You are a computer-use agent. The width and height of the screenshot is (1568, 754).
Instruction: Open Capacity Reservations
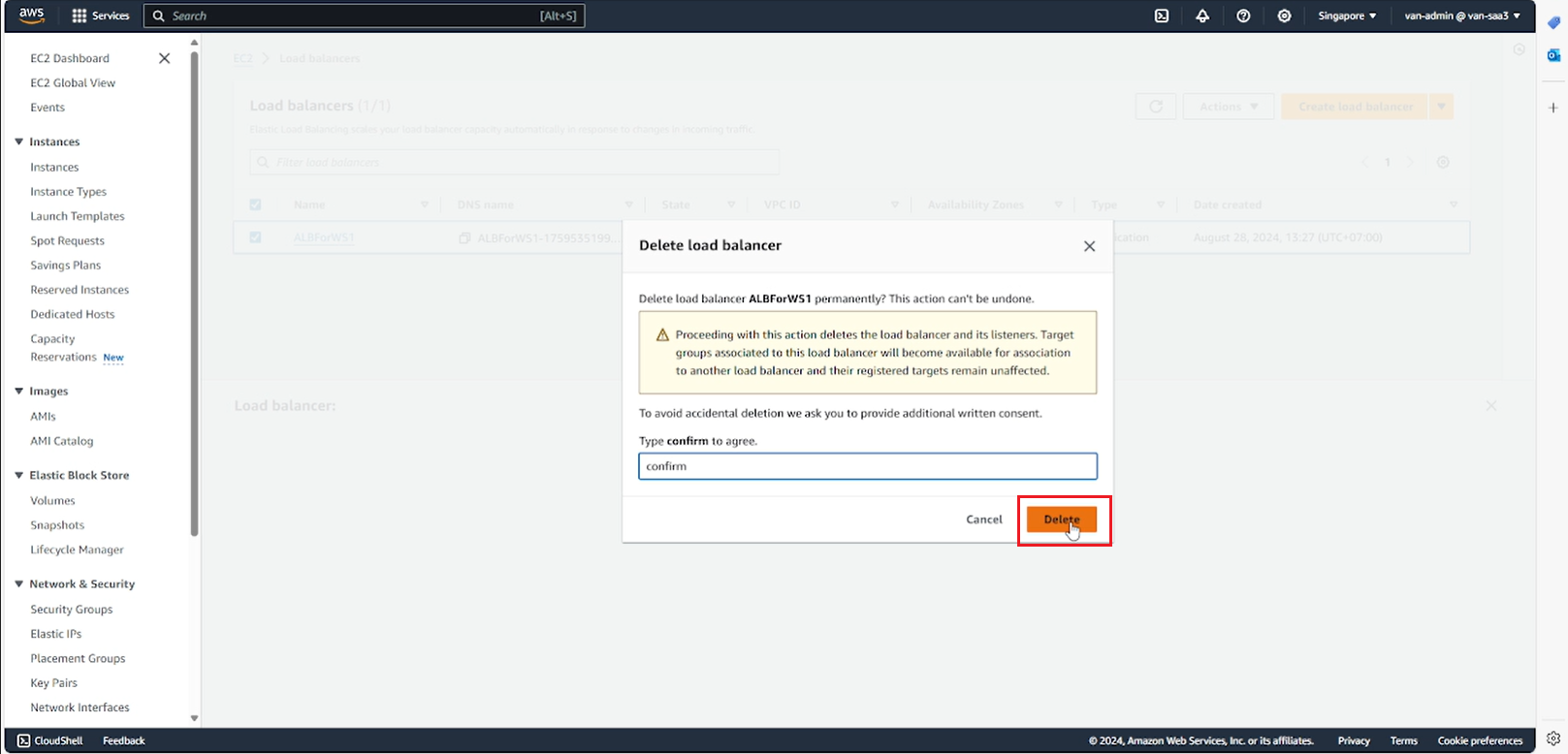(63, 348)
